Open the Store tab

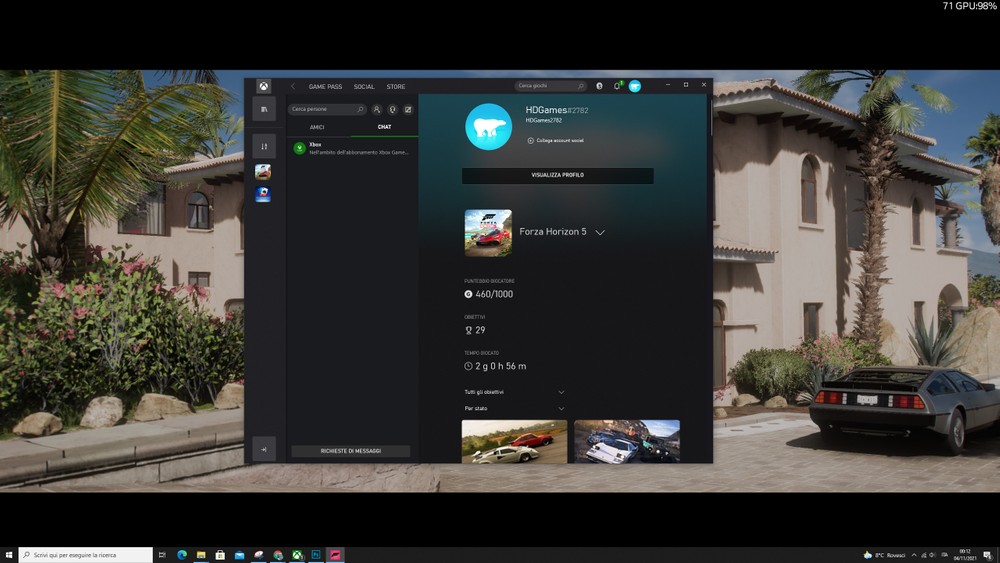[x=395, y=87]
